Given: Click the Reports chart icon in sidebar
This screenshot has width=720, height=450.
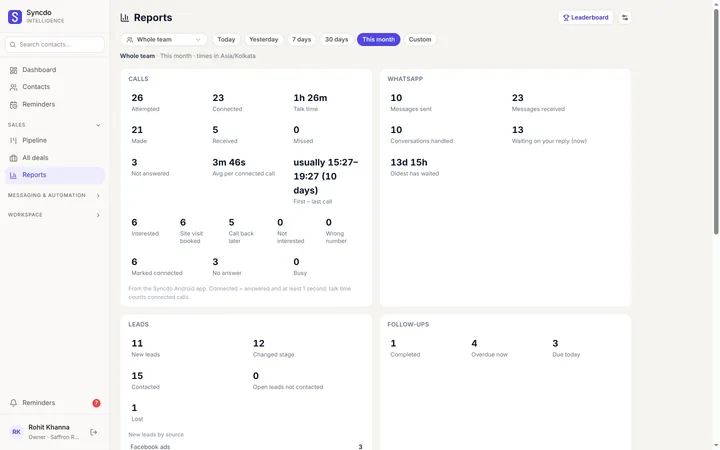Looking at the screenshot, I should 13,175.
